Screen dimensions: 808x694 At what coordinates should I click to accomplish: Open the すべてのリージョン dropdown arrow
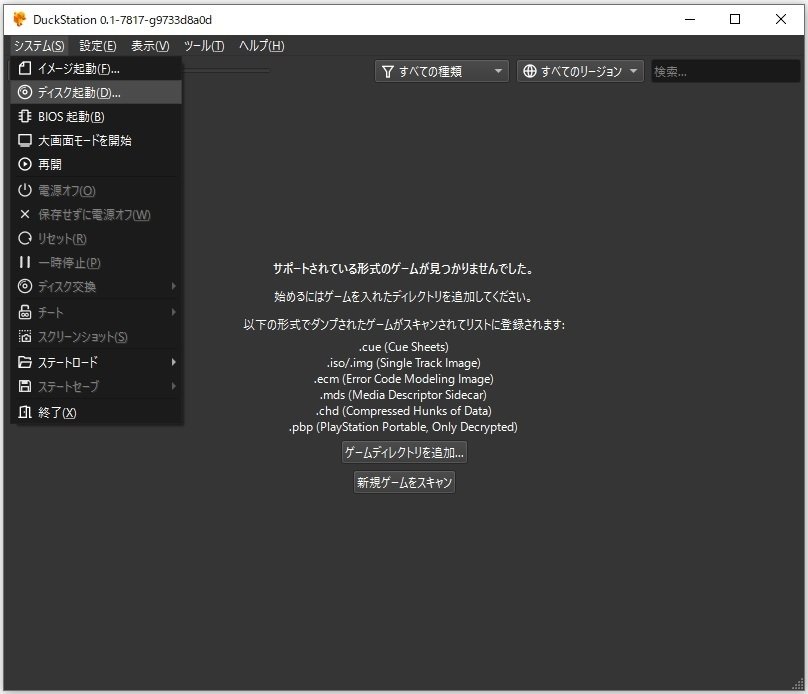coord(633,71)
